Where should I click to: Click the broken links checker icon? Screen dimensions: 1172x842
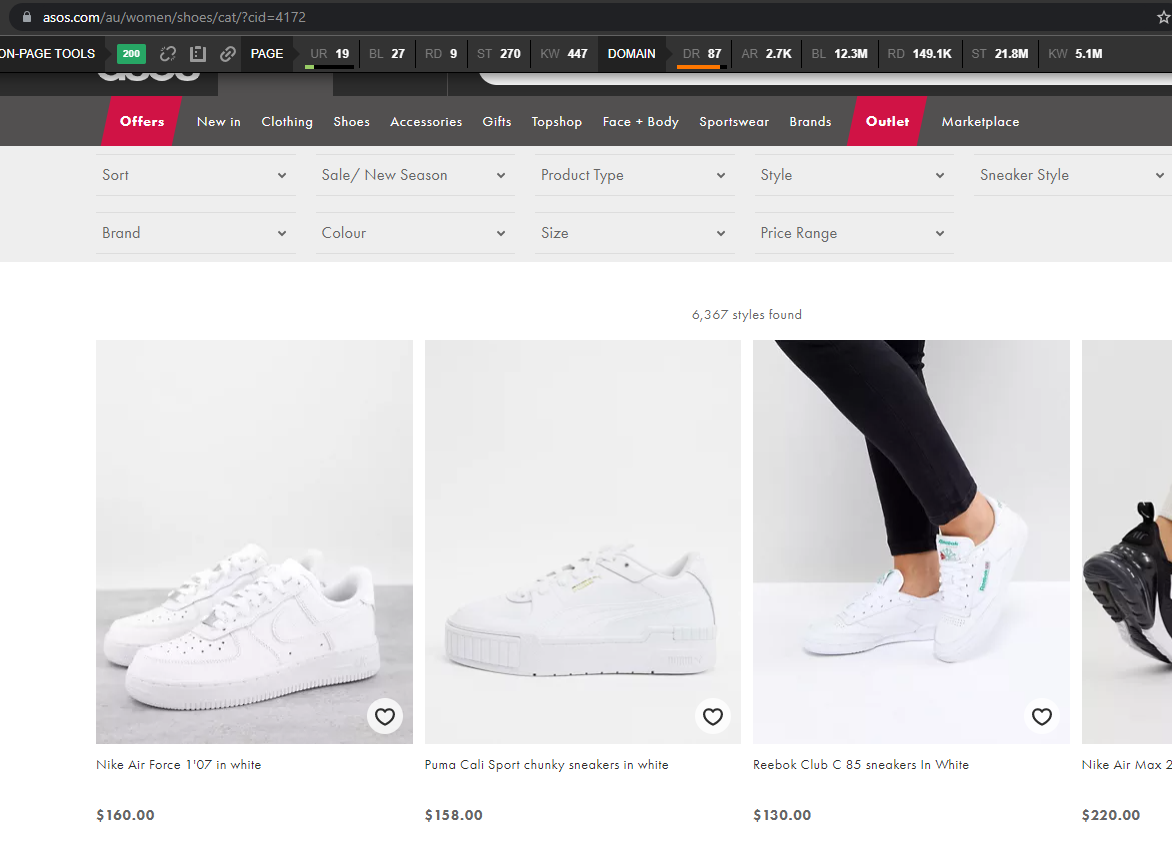[x=168, y=54]
